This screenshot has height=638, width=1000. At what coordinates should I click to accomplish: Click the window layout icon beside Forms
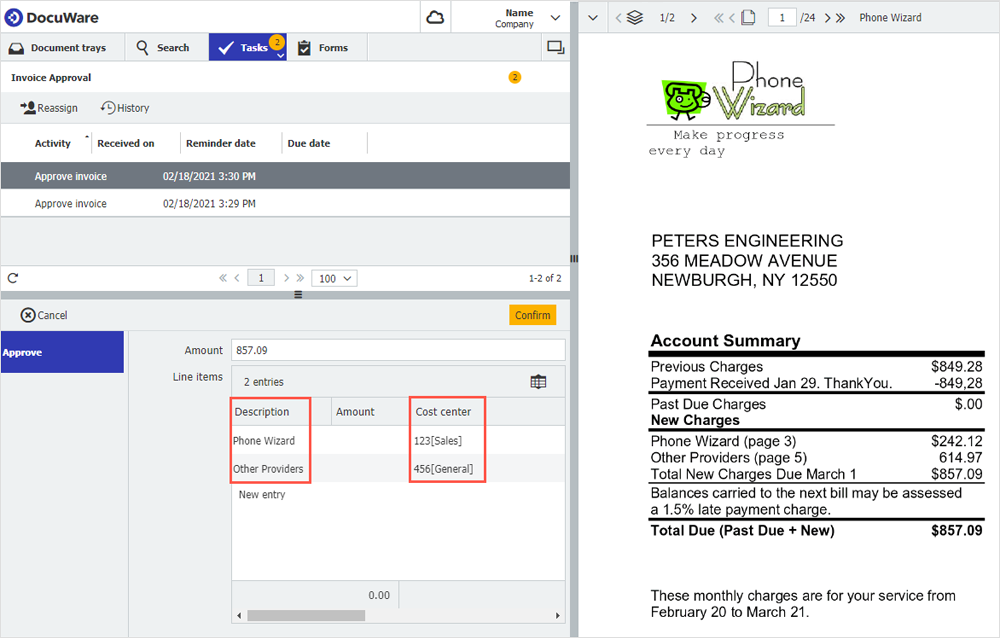click(x=554, y=47)
